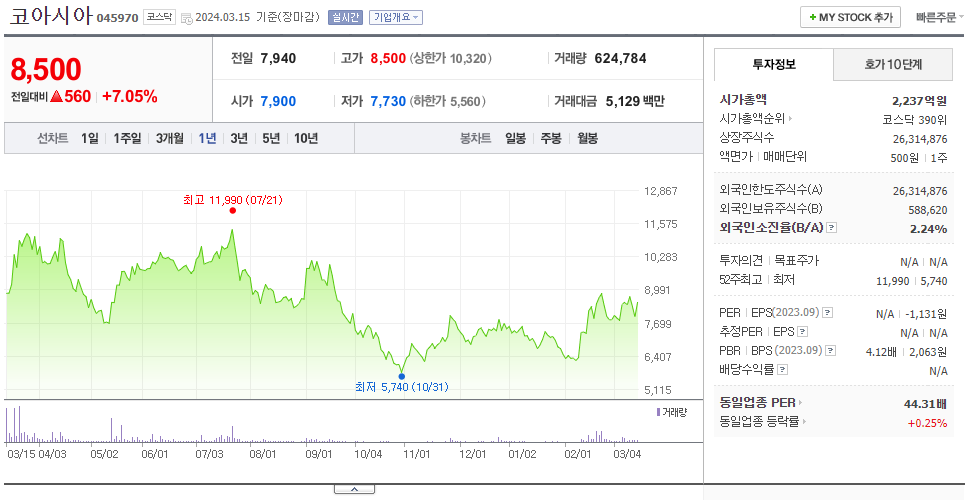The image size is (968, 500).
Task: Click the +7.05% change rate
Action: point(130,96)
